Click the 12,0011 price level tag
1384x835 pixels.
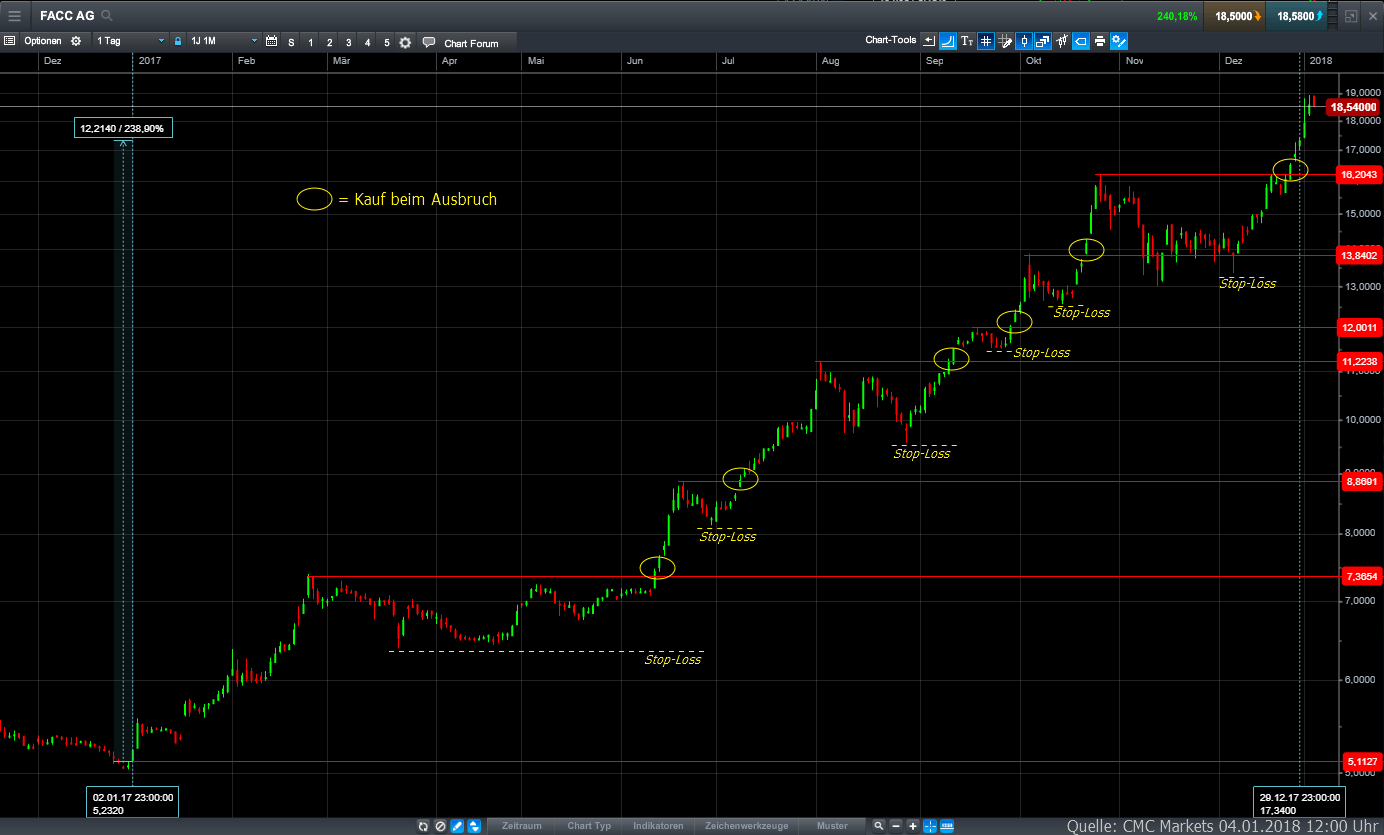click(x=1359, y=327)
